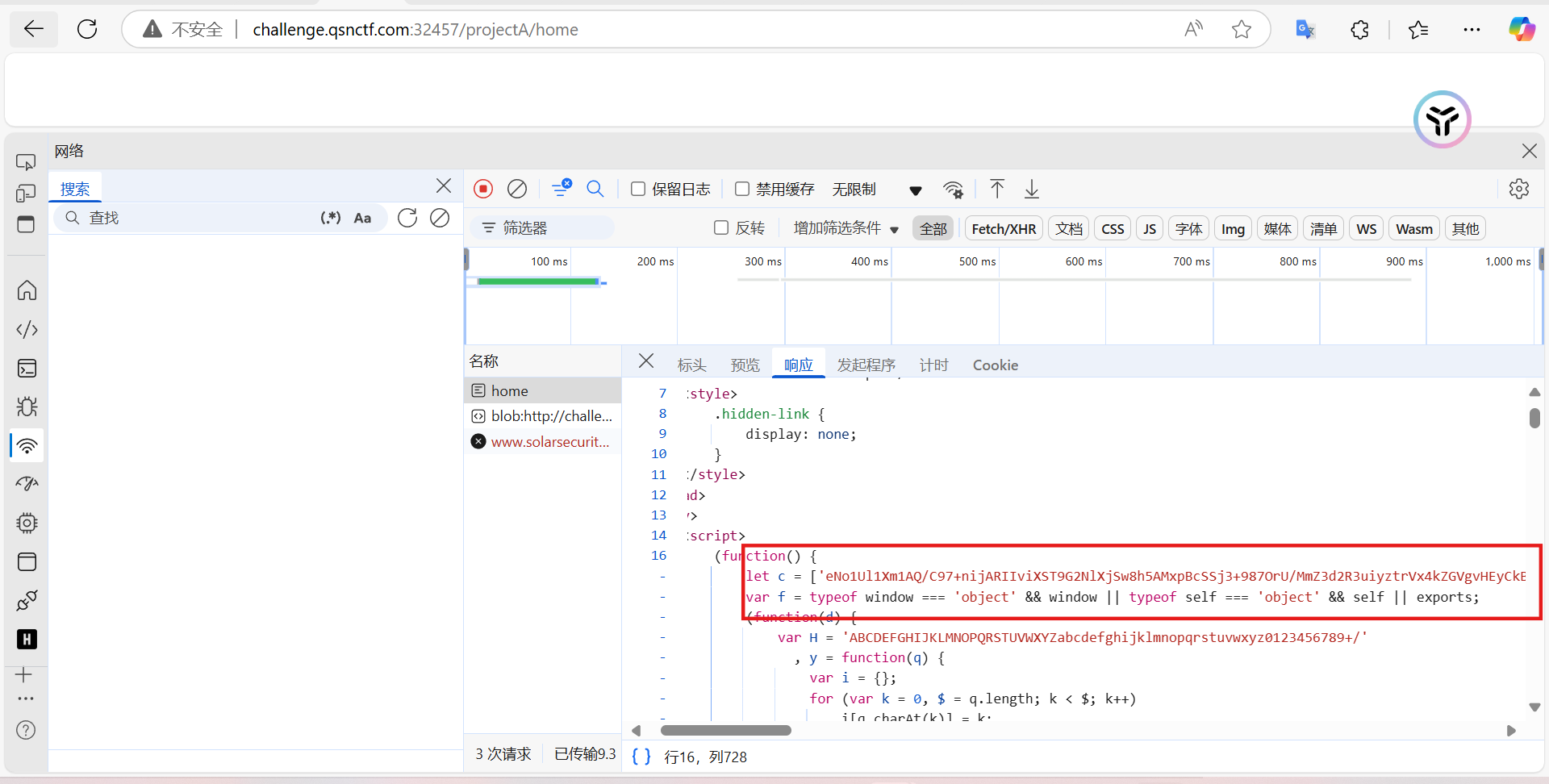Click the browser address bar URL
1549x784 pixels.
point(415,30)
